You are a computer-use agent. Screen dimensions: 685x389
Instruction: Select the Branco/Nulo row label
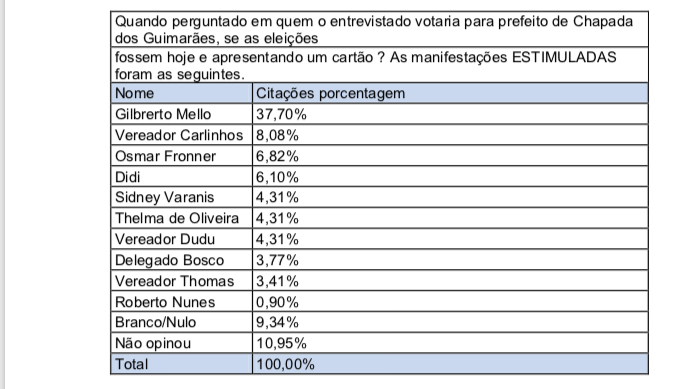(181, 322)
